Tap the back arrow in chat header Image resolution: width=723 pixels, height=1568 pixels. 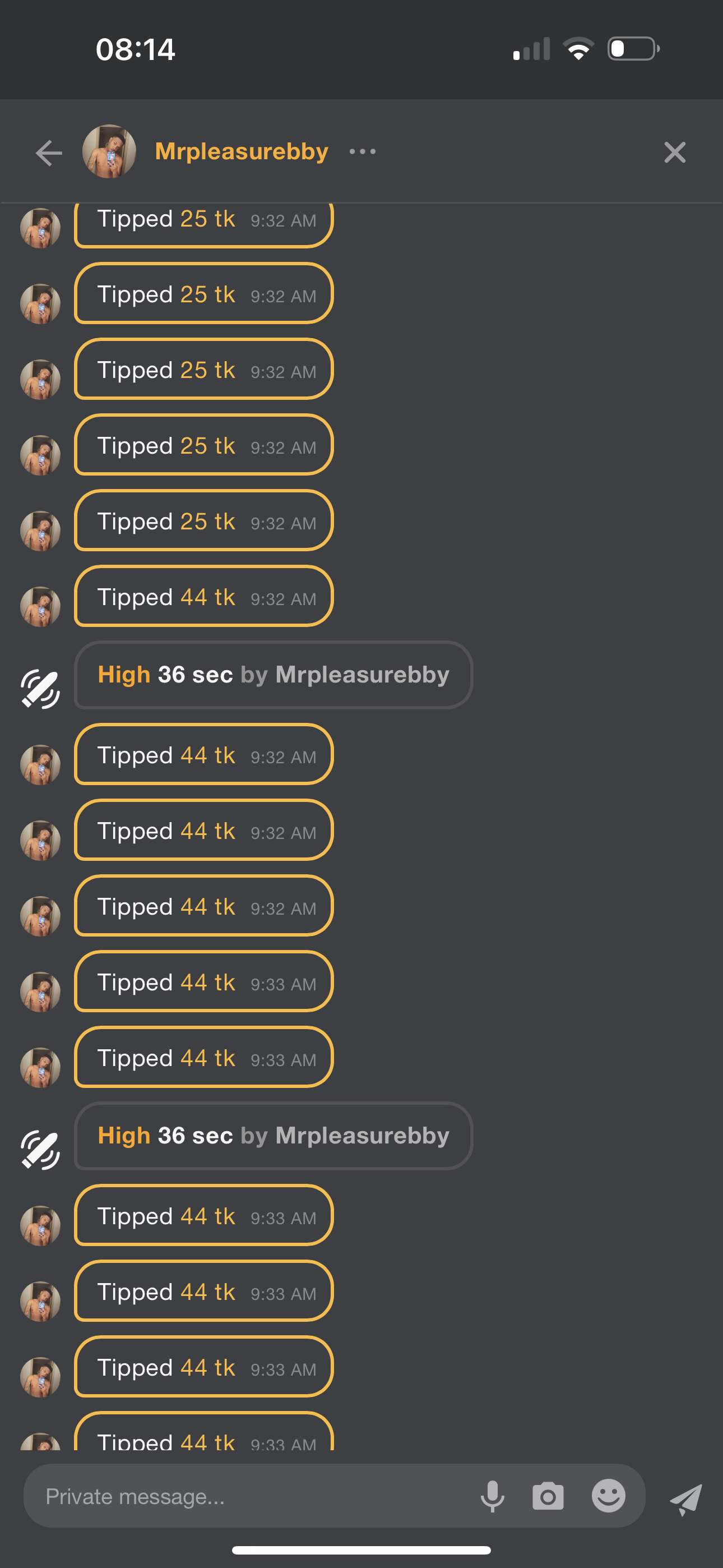tap(49, 152)
